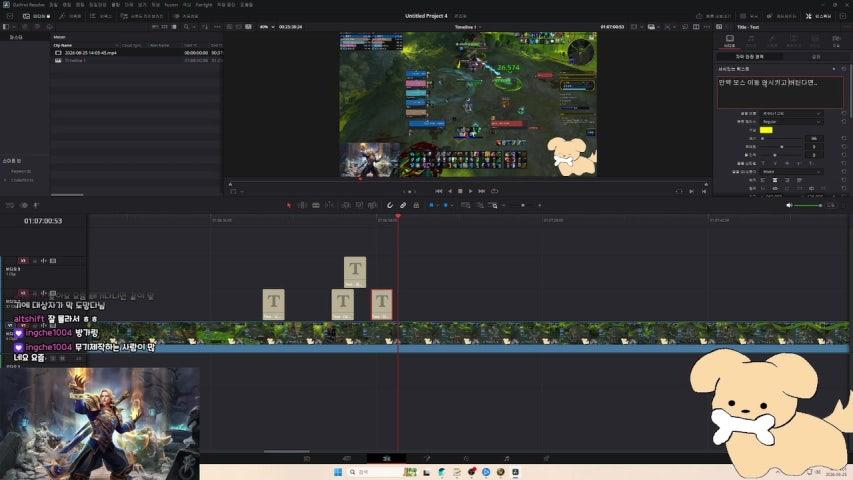Open the Timeline 1 name dropdown
Image resolution: width=853 pixels, height=480 pixels.
pyautogui.click(x=467, y=27)
